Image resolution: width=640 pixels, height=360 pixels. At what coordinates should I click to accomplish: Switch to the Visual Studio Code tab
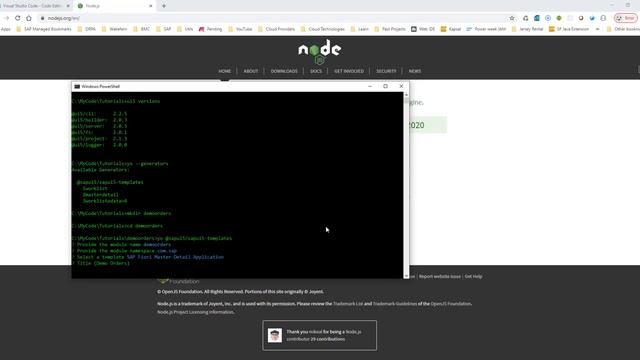[x=33, y=6]
